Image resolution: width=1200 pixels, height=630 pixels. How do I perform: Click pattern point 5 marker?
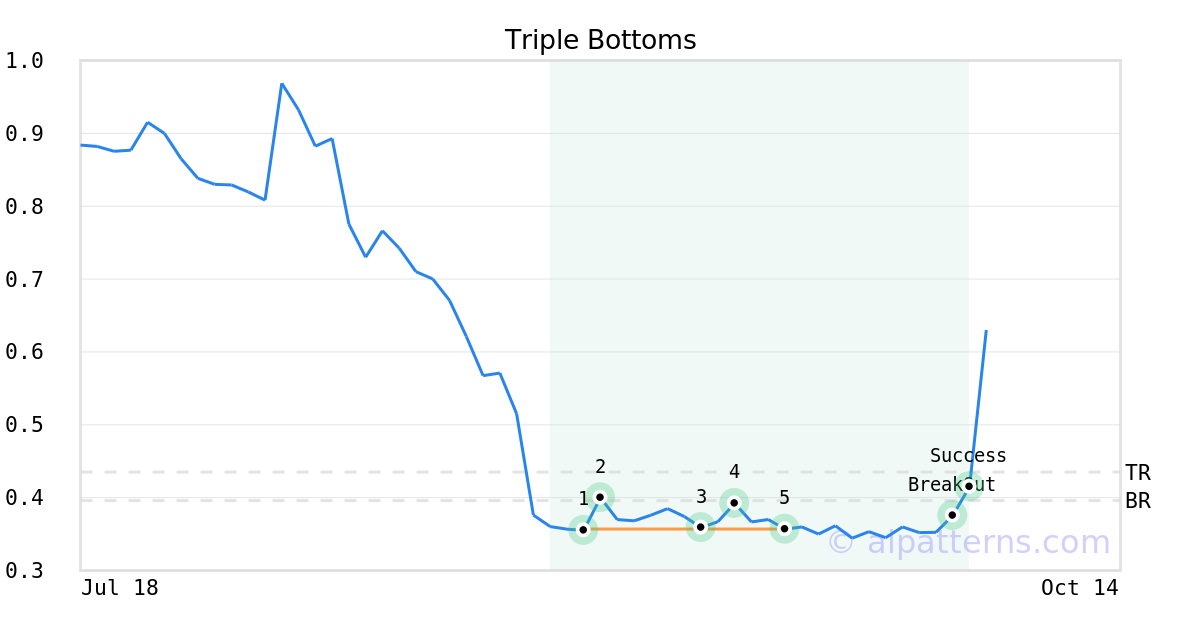click(x=784, y=528)
